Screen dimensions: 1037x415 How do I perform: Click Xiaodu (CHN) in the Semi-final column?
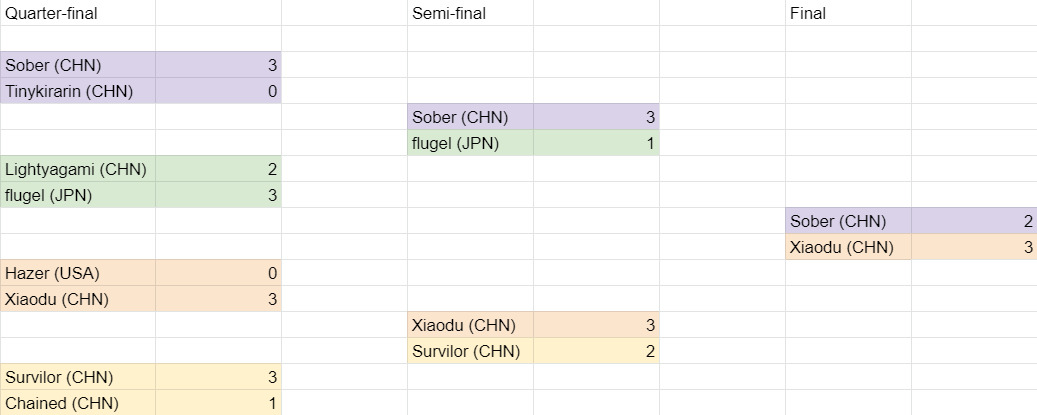[x=463, y=325]
